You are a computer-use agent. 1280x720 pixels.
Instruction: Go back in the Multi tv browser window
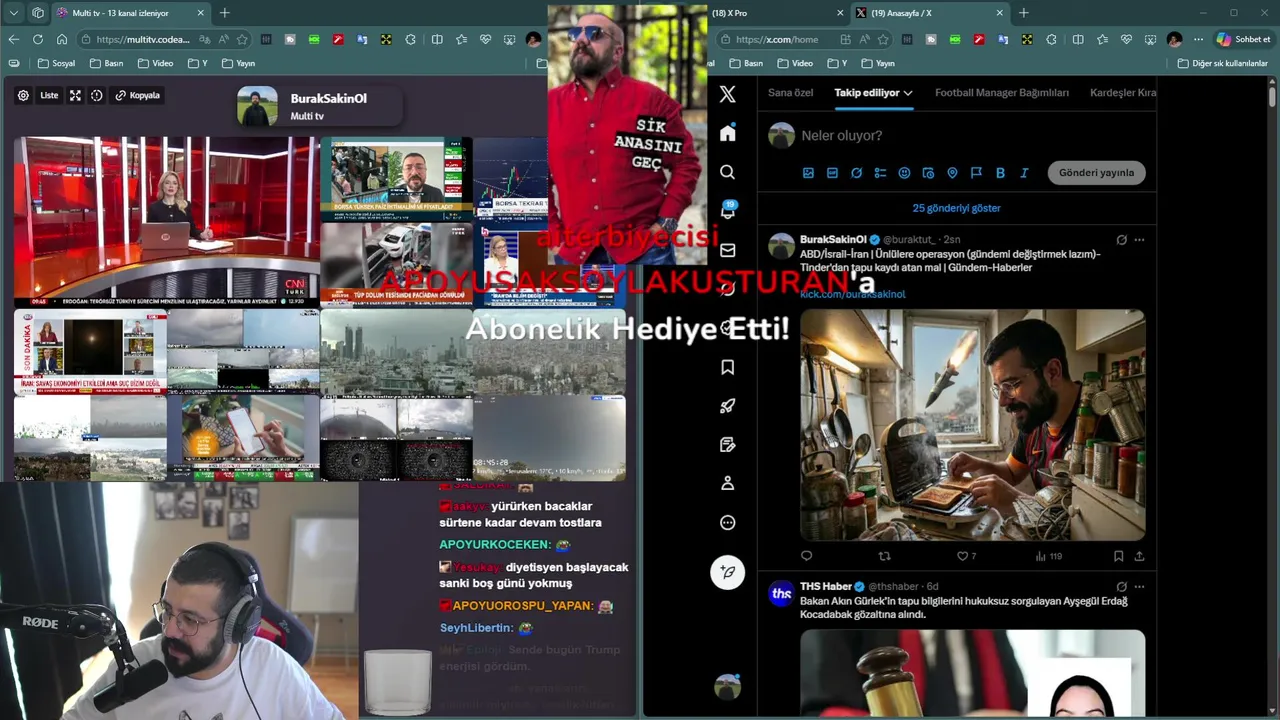click(14, 39)
